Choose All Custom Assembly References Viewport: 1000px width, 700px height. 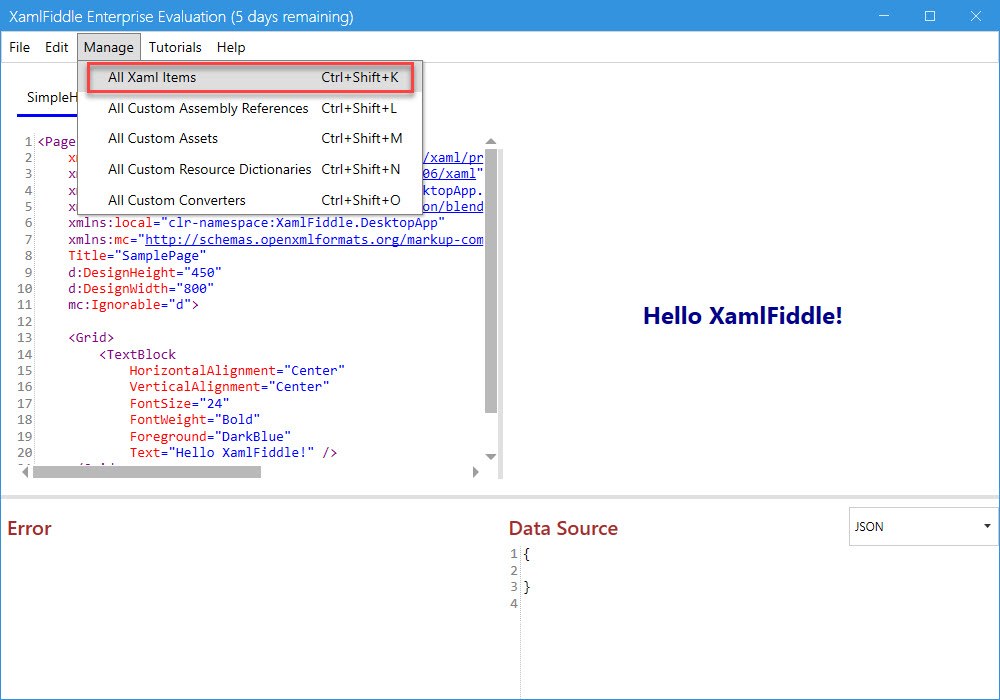click(251, 108)
